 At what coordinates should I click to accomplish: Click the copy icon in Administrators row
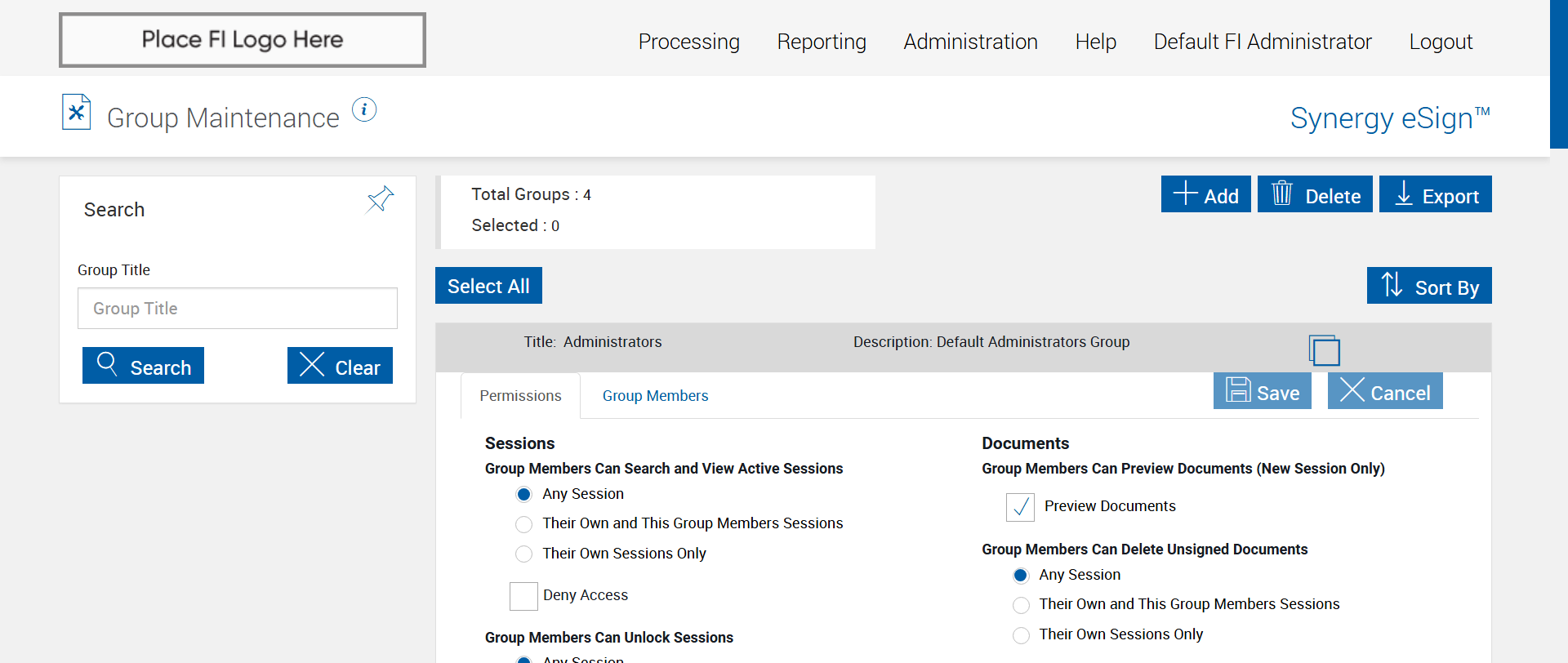click(x=1324, y=350)
